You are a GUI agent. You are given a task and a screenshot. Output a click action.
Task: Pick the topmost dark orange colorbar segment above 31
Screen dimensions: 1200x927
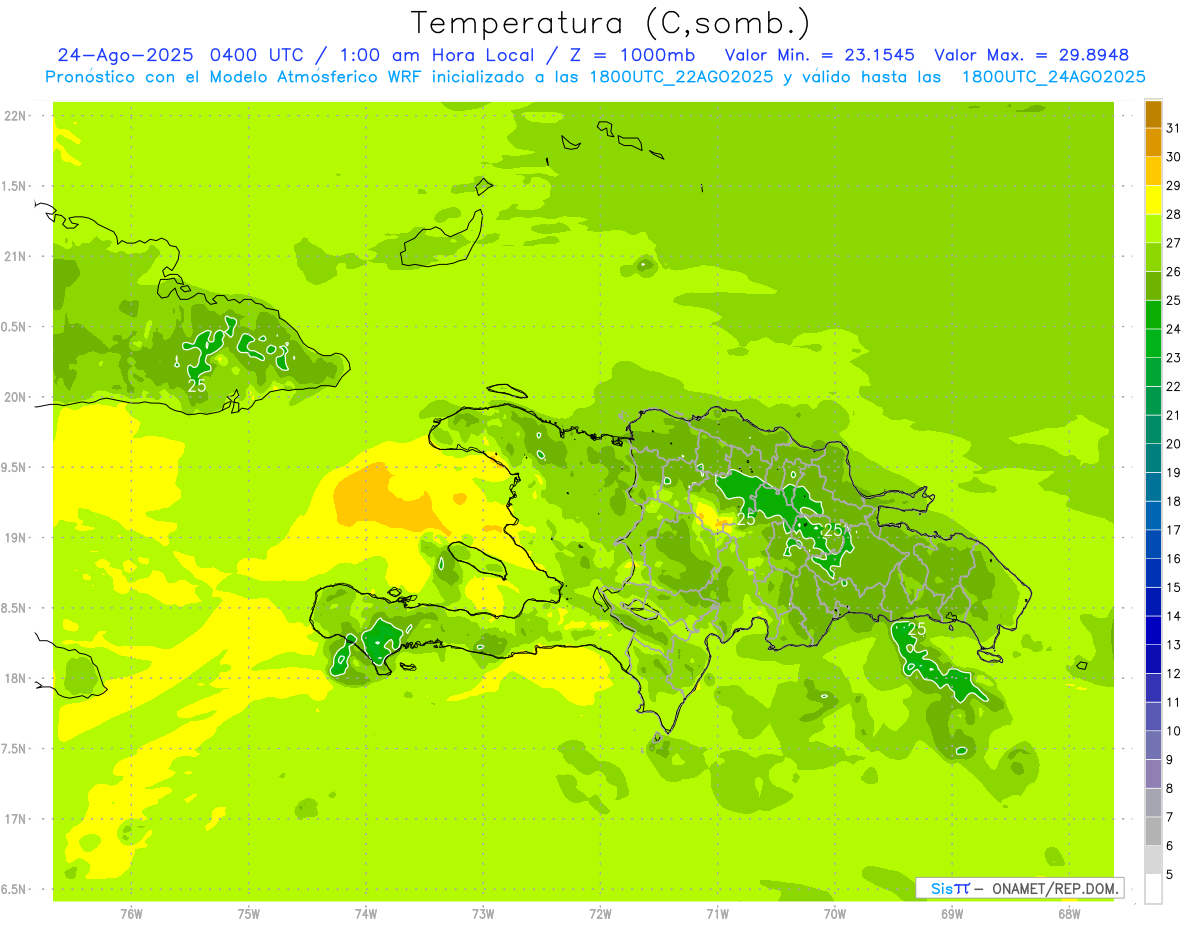tap(1153, 114)
